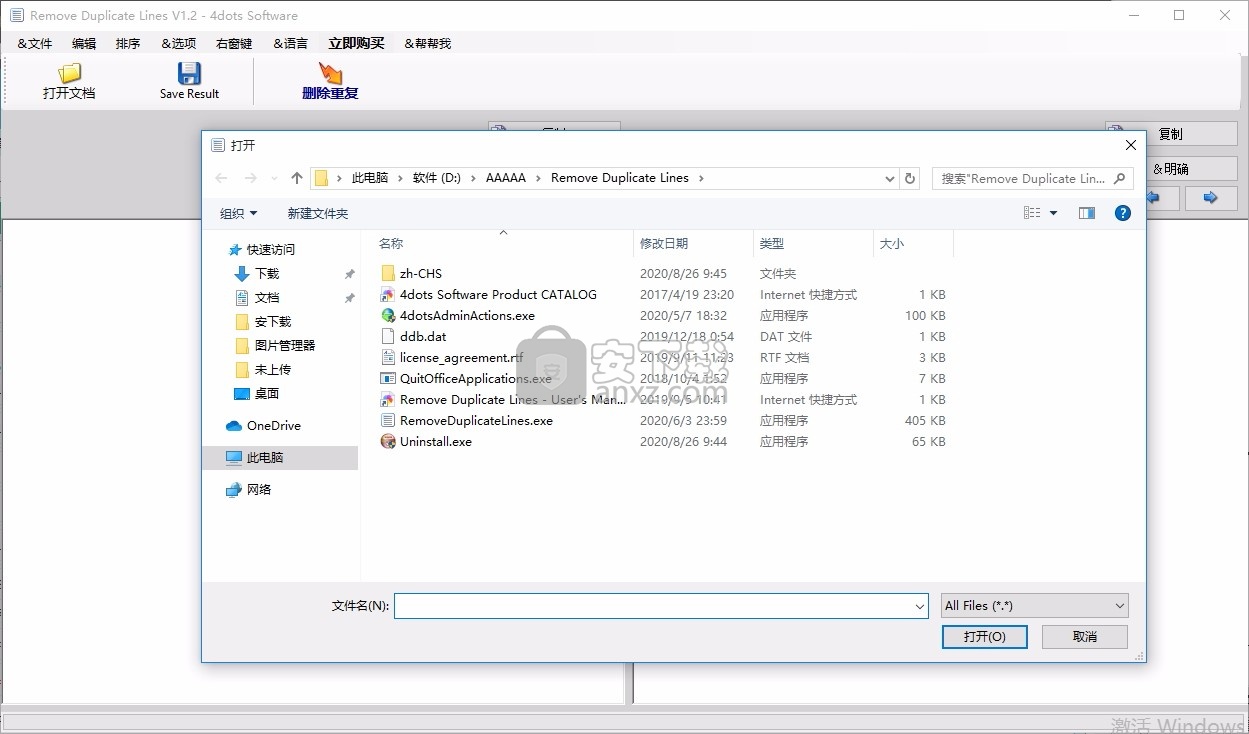Click the 软件 (D:) breadcrumb segment
Screen dimensions: 1249x734
click(437, 178)
